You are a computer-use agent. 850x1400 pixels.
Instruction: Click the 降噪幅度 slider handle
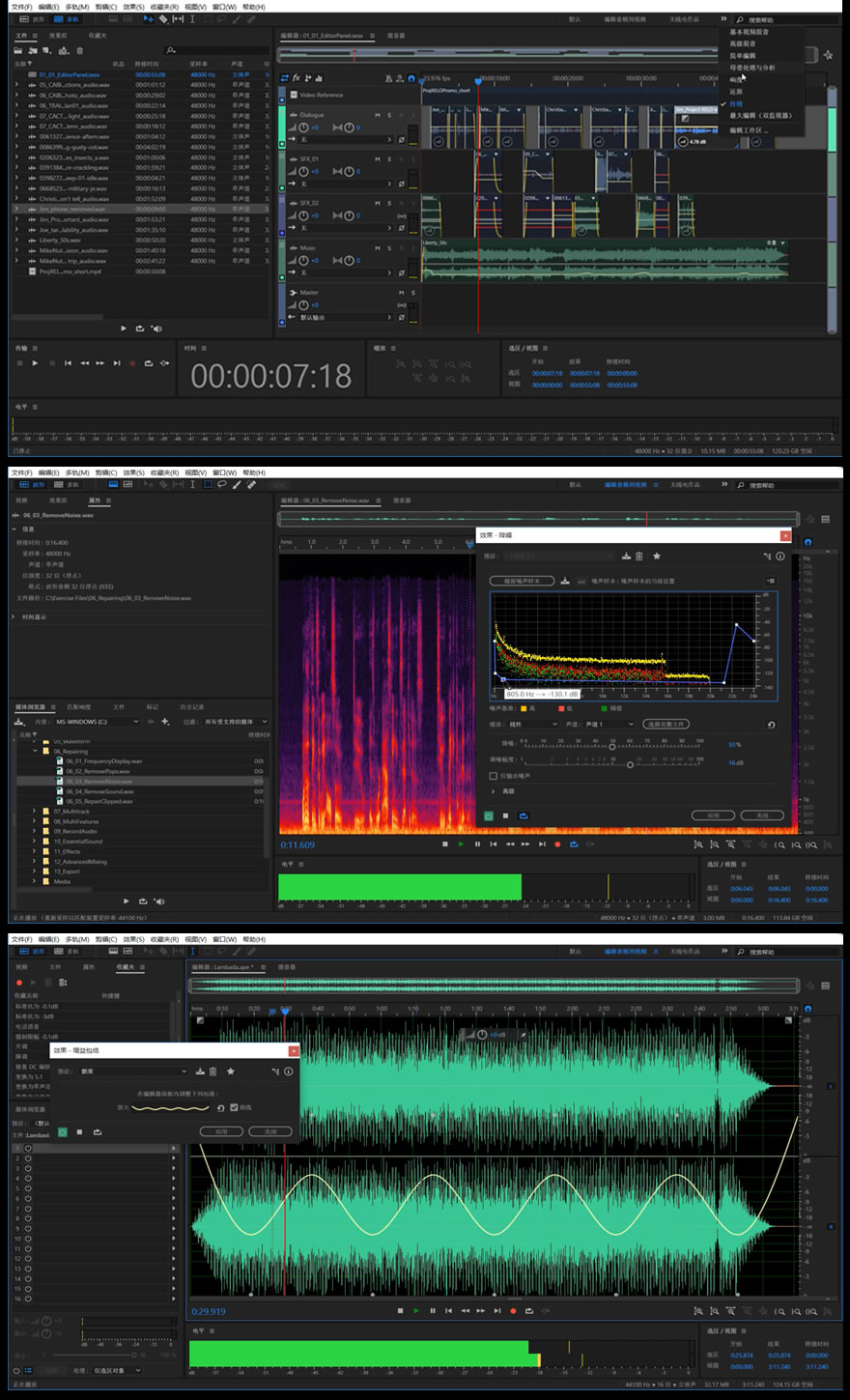630,763
